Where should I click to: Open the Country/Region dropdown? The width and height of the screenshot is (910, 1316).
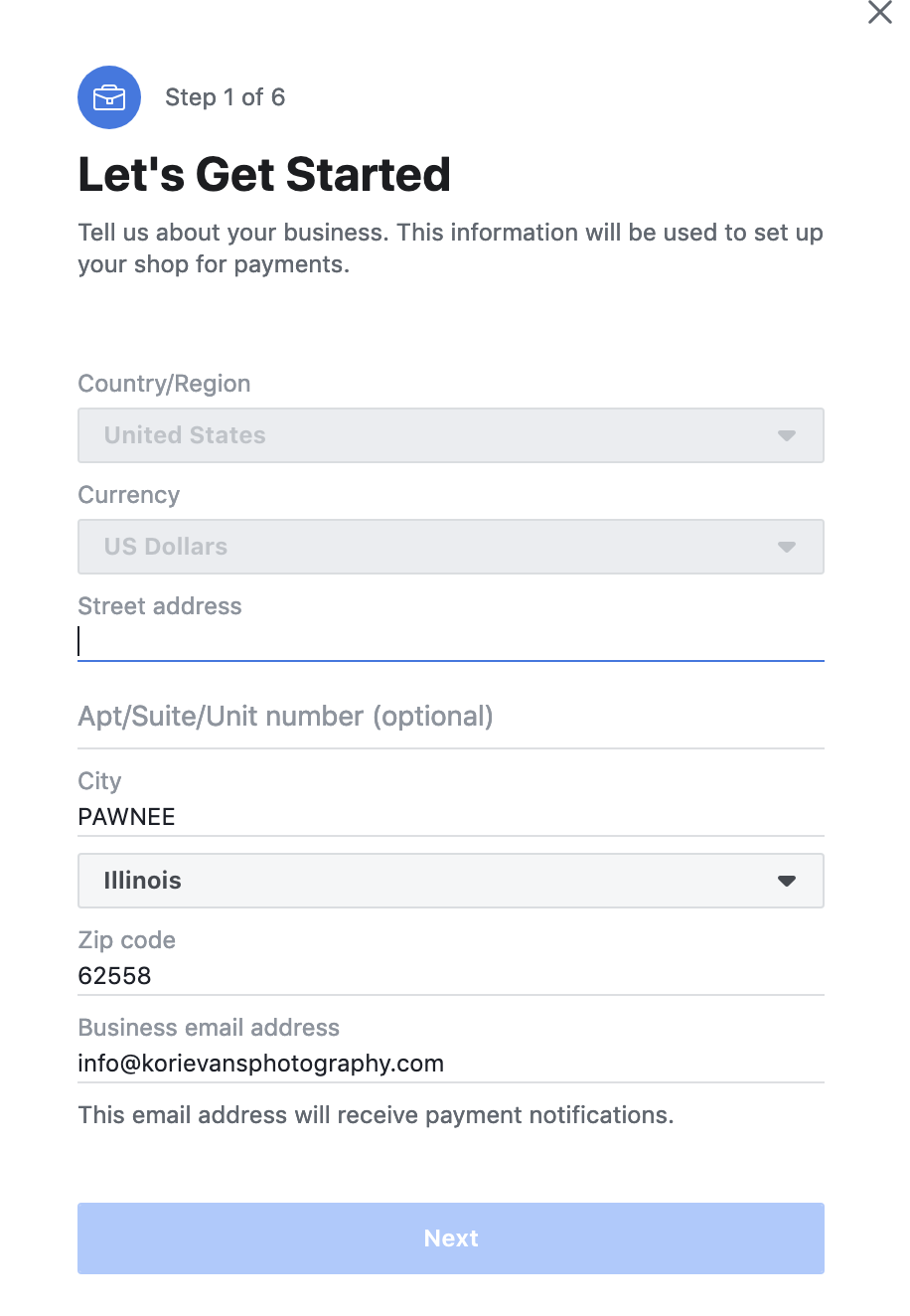[x=451, y=435]
